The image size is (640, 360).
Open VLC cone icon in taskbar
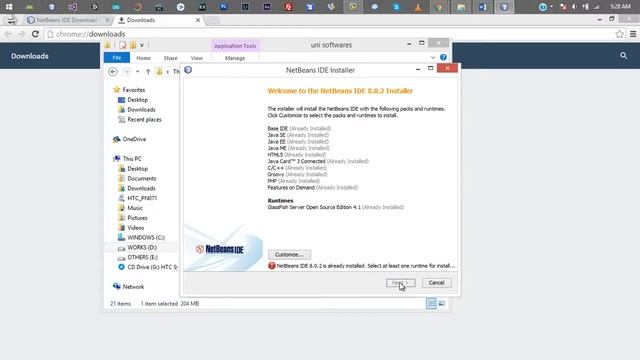pyautogui.click(x=418, y=7)
